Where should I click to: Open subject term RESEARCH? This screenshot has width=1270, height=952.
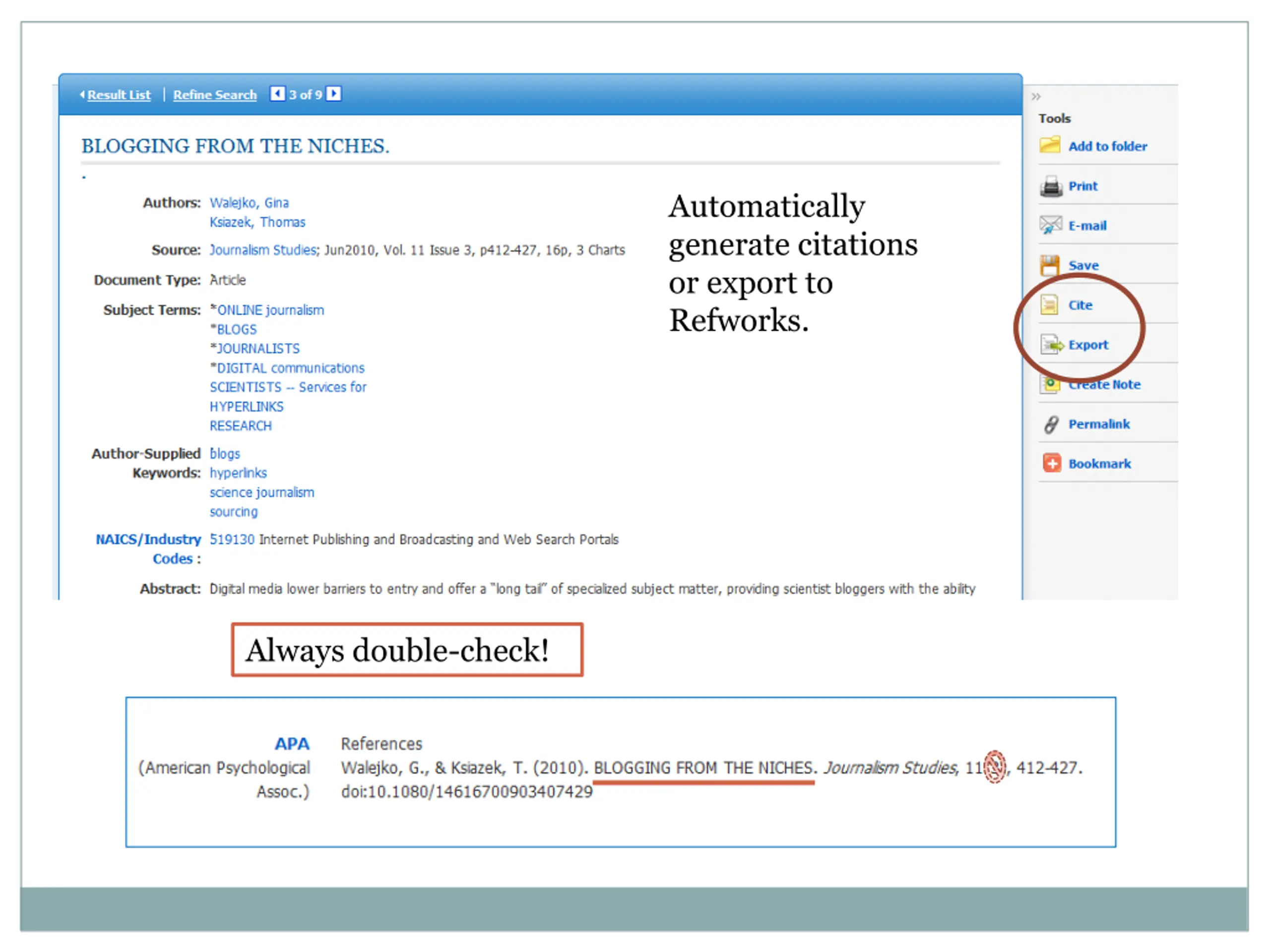point(241,426)
